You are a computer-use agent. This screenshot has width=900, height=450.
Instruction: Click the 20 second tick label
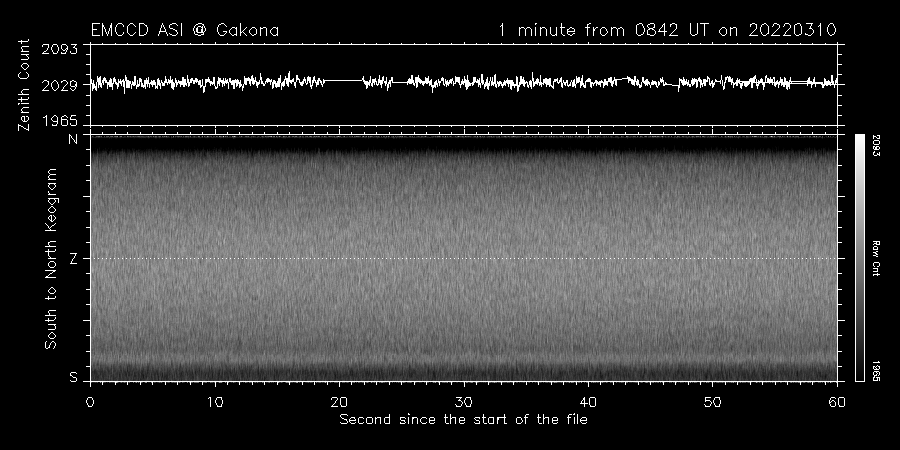point(339,402)
